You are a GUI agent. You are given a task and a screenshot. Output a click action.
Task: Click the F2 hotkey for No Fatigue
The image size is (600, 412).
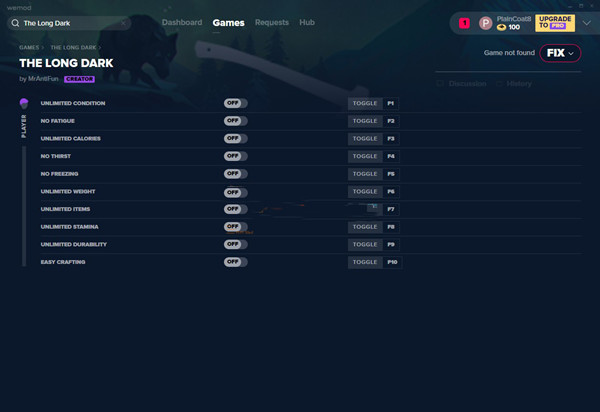click(x=391, y=121)
